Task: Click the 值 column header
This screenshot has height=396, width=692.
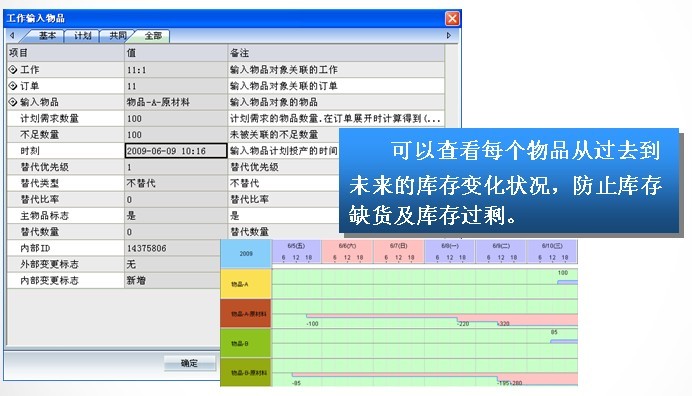Action: click(176, 53)
